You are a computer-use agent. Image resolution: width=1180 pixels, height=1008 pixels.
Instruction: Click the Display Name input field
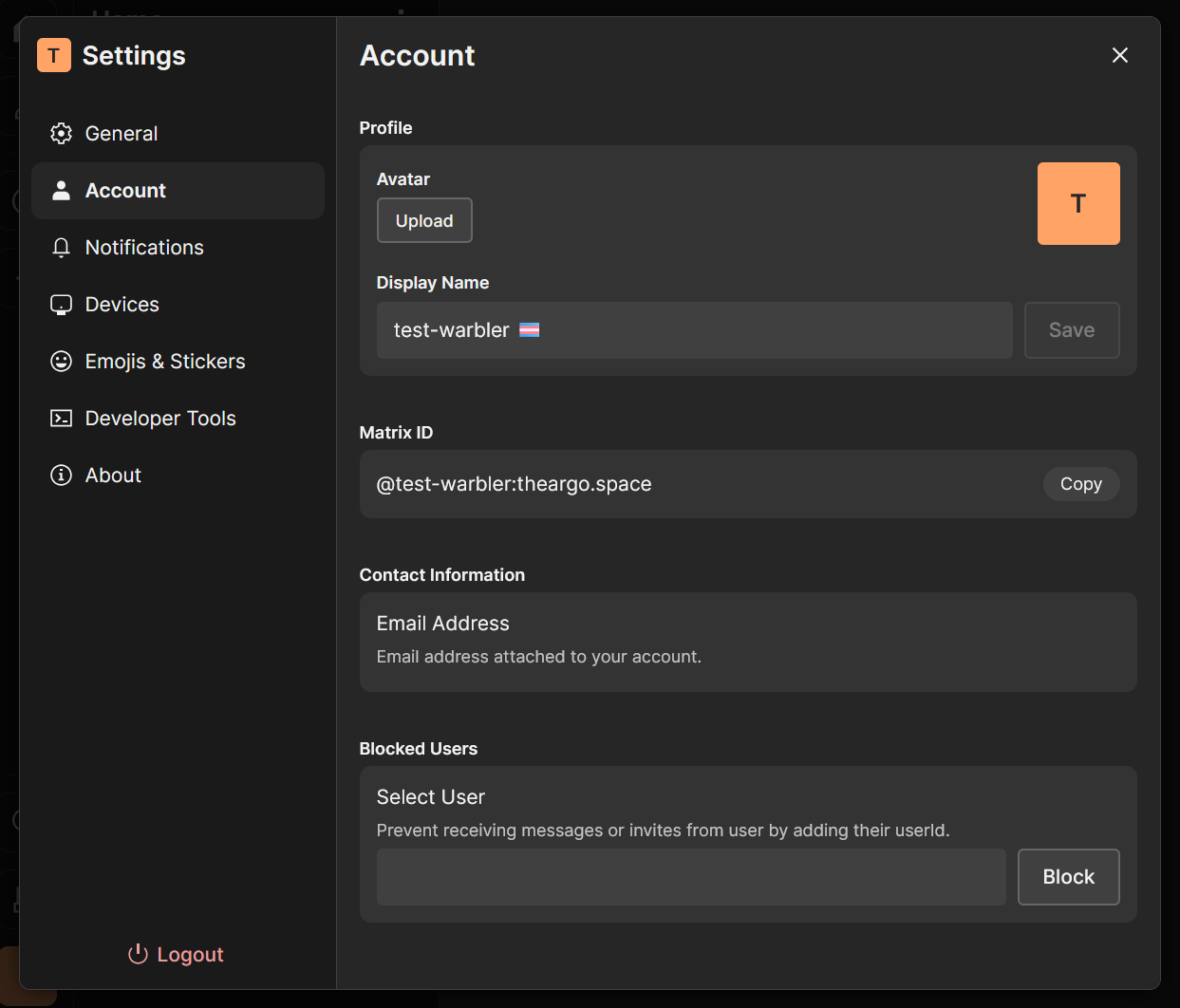click(695, 330)
